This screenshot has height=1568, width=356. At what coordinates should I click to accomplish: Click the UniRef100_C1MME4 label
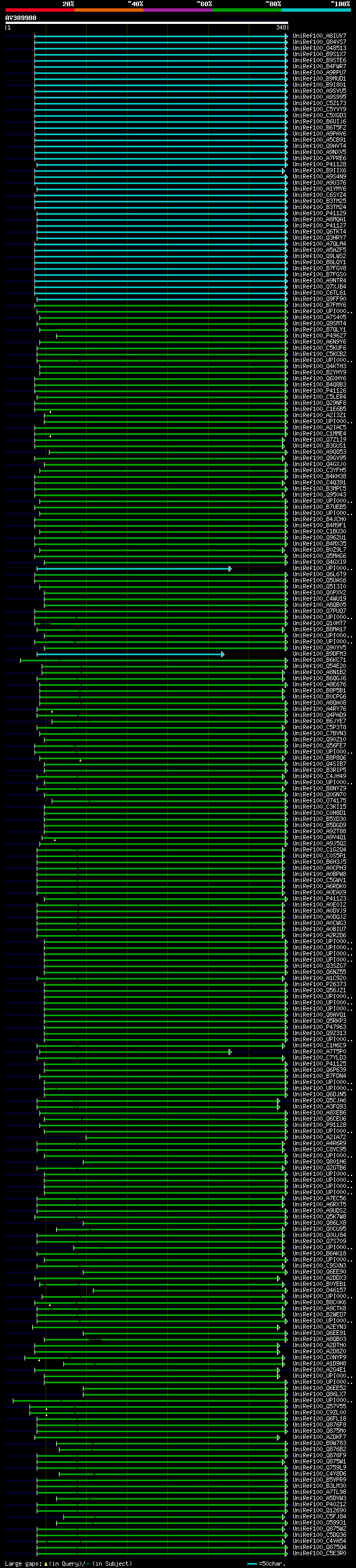tap(319, 434)
